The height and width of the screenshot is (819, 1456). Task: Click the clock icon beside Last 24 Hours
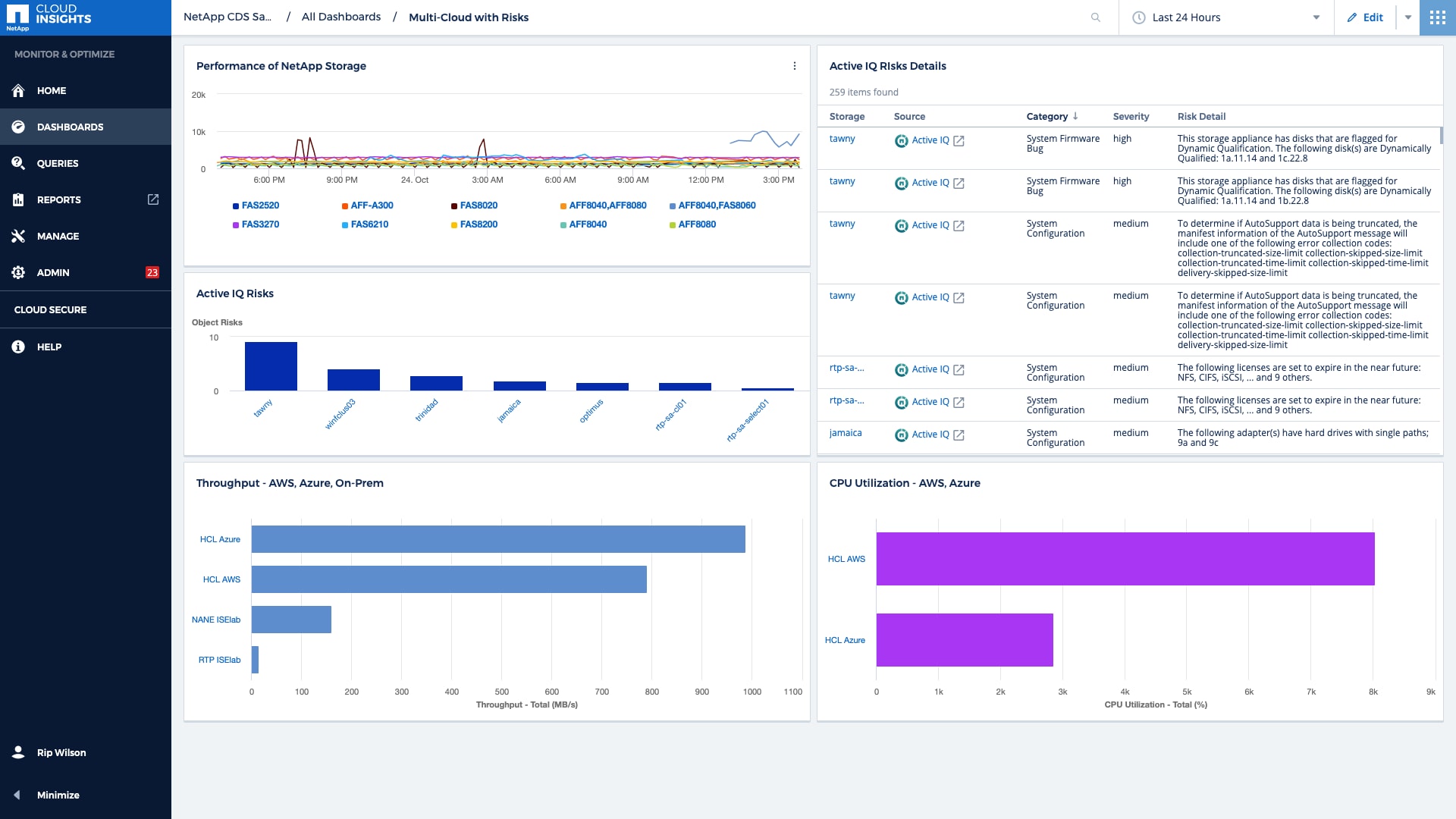1139,17
